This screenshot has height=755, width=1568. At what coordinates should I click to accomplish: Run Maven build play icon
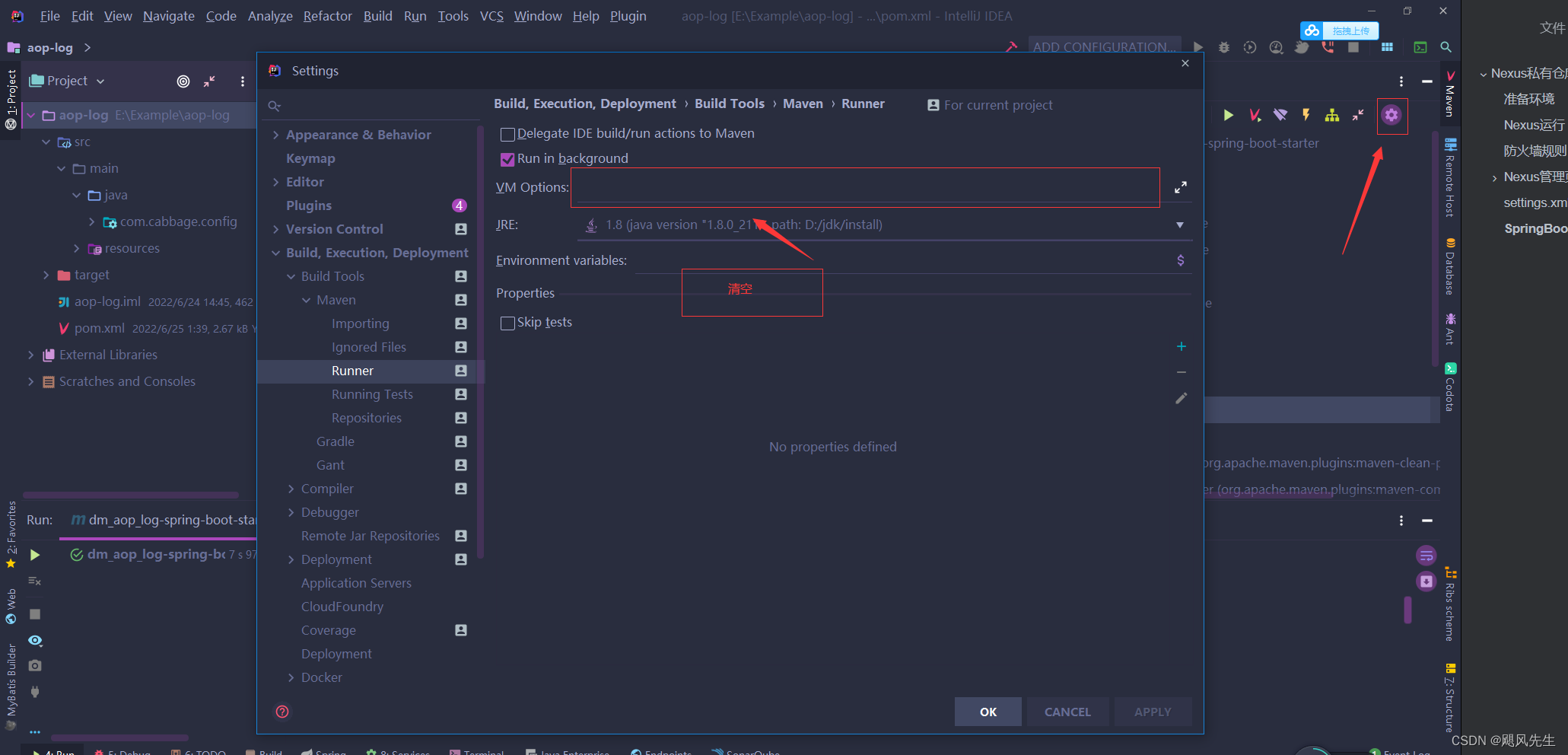1228,115
